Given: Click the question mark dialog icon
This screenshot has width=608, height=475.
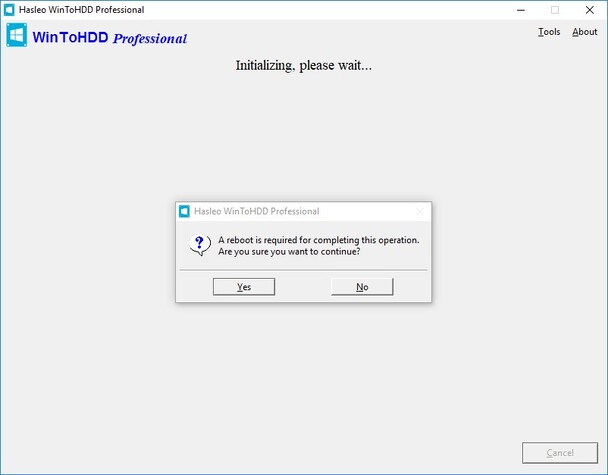Looking at the screenshot, I should coord(200,245).
